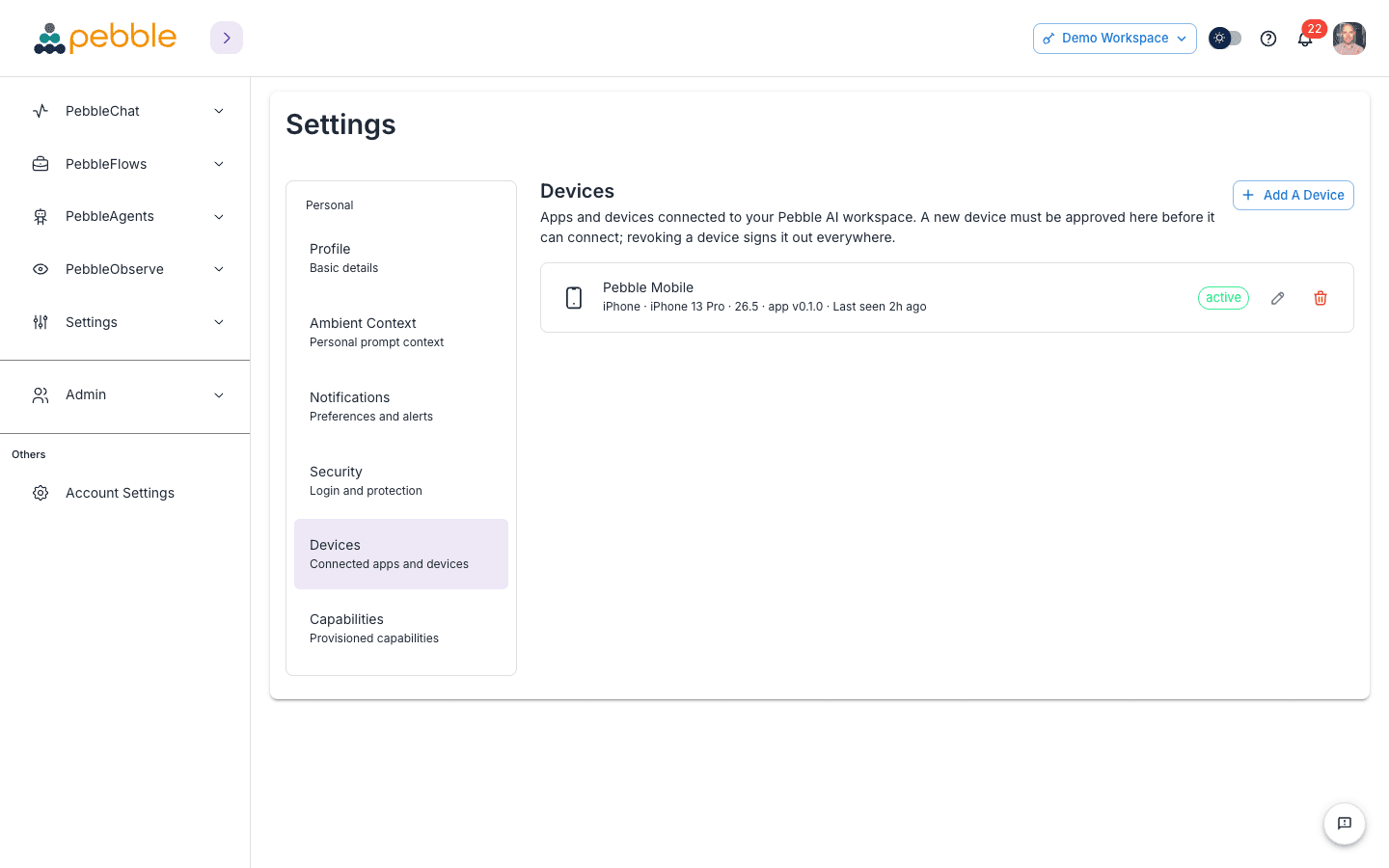Delete the Pebble Mobile device
Viewport: 1389px width, 868px height.
[1321, 298]
